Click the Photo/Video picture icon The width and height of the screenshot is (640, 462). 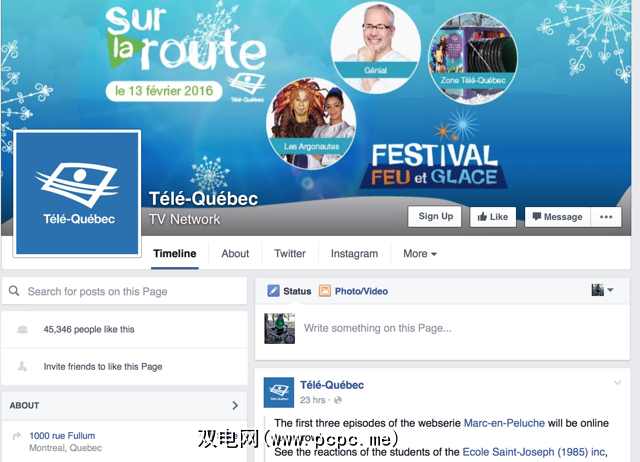(x=324, y=291)
